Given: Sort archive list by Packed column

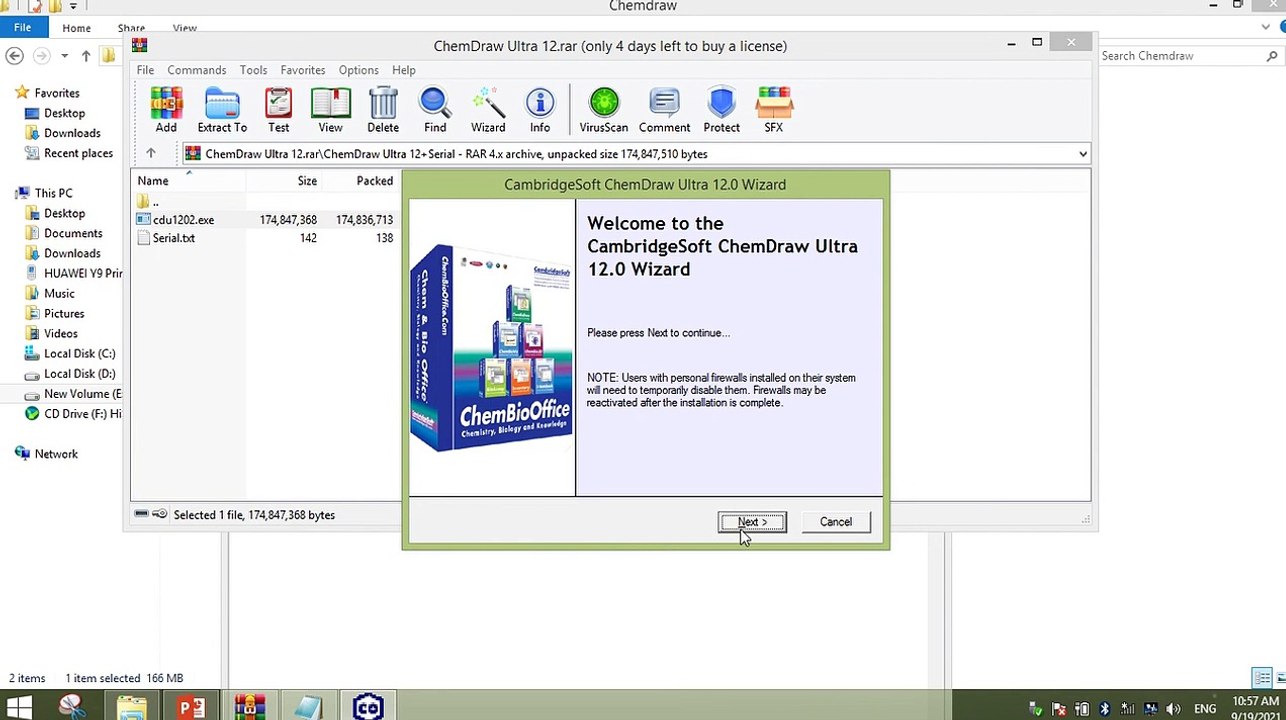Looking at the screenshot, I should point(361,181).
